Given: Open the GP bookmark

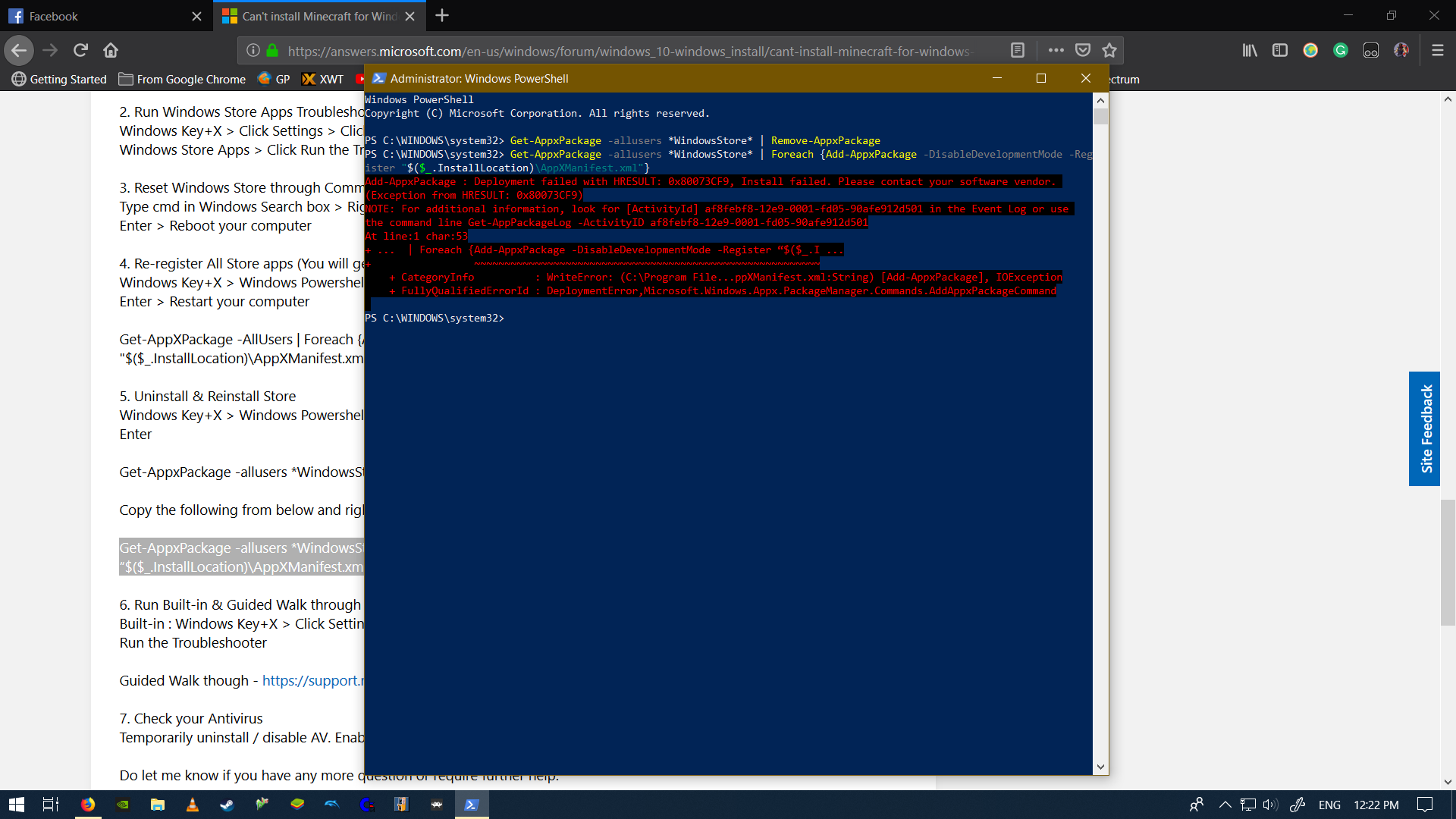Looking at the screenshot, I should (274, 79).
